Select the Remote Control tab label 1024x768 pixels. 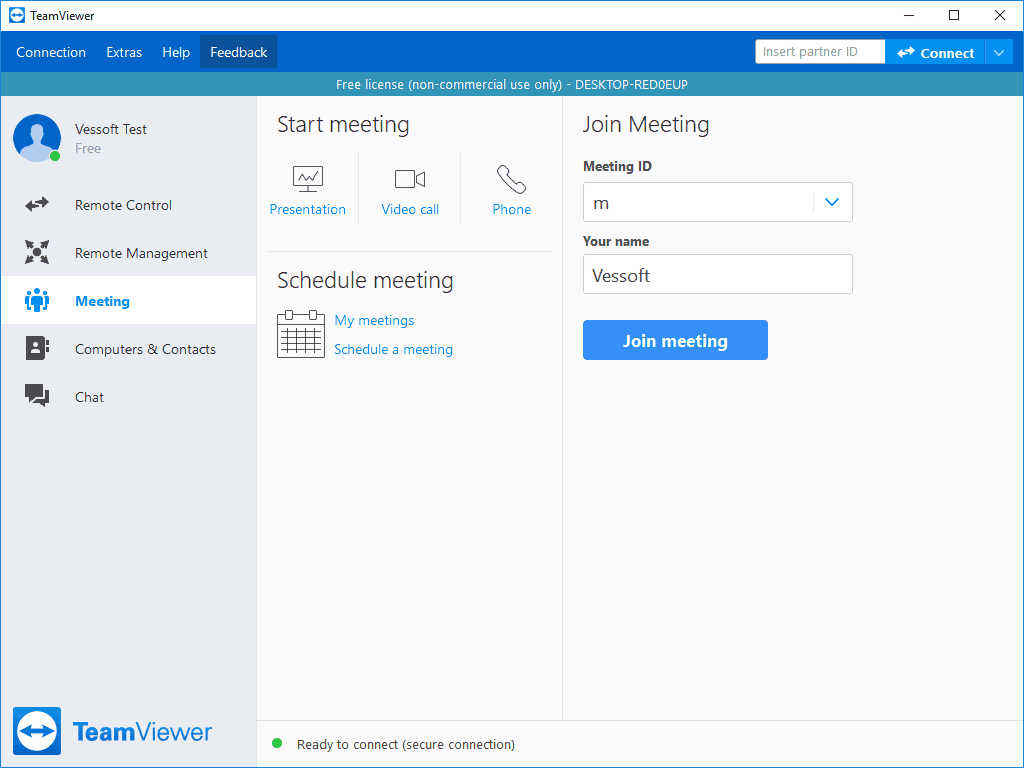click(x=123, y=205)
